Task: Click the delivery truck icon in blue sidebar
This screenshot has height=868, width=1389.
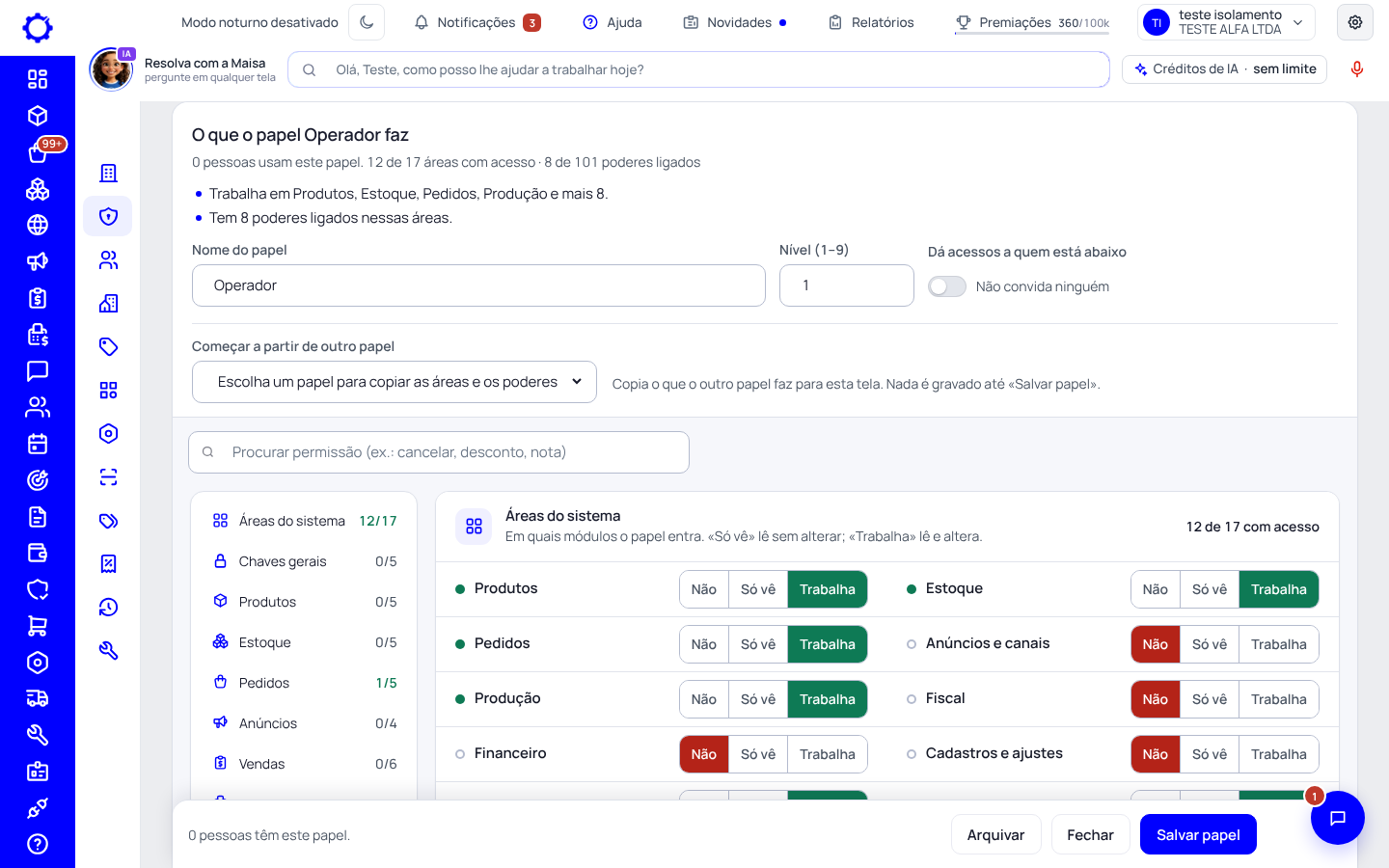Action: coord(38,698)
